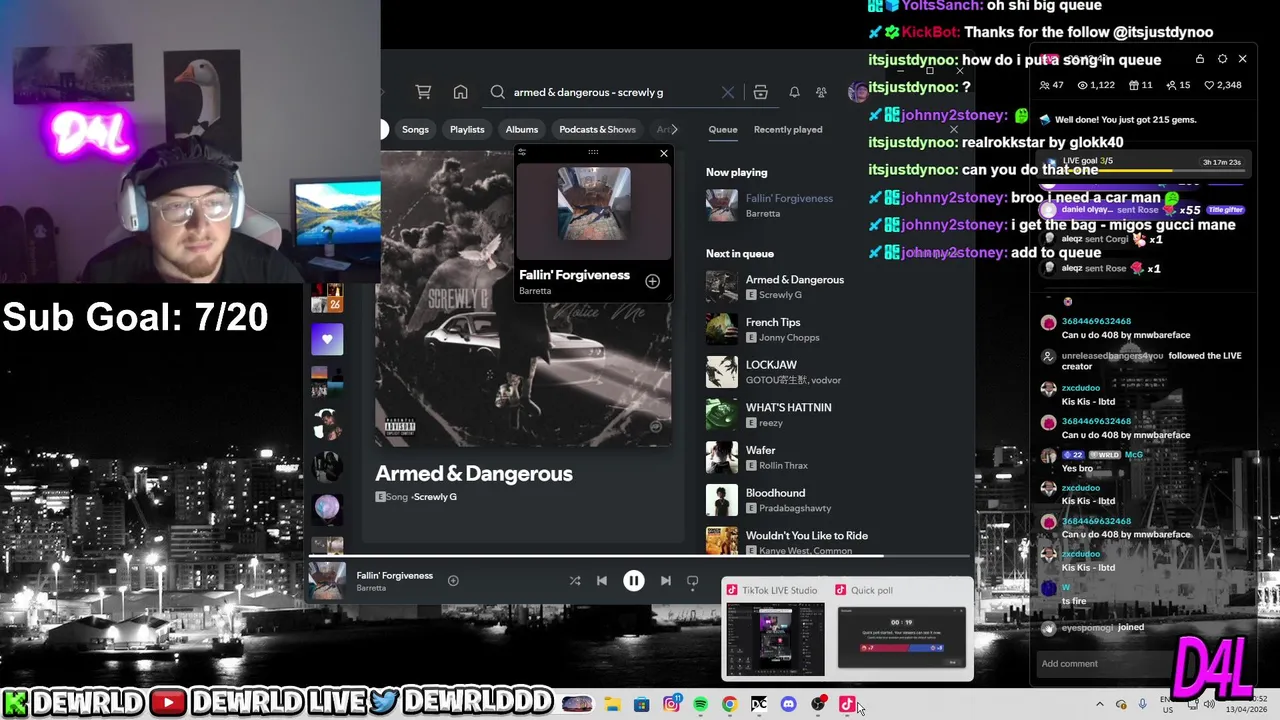This screenshot has height=720, width=1280.
Task: Open Barretta artist link in player bar
Action: (x=371, y=588)
